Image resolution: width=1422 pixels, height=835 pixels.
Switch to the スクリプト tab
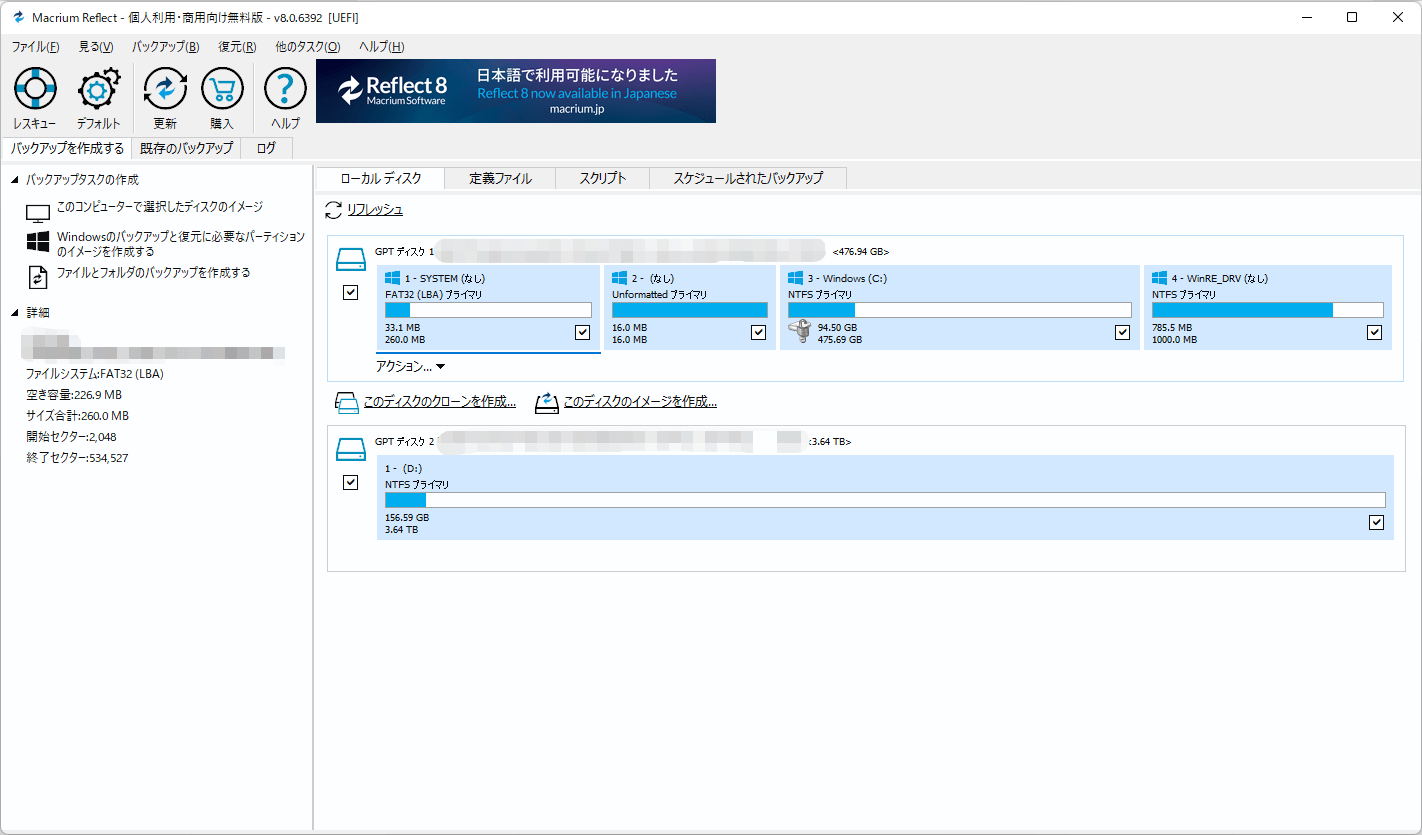click(602, 177)
